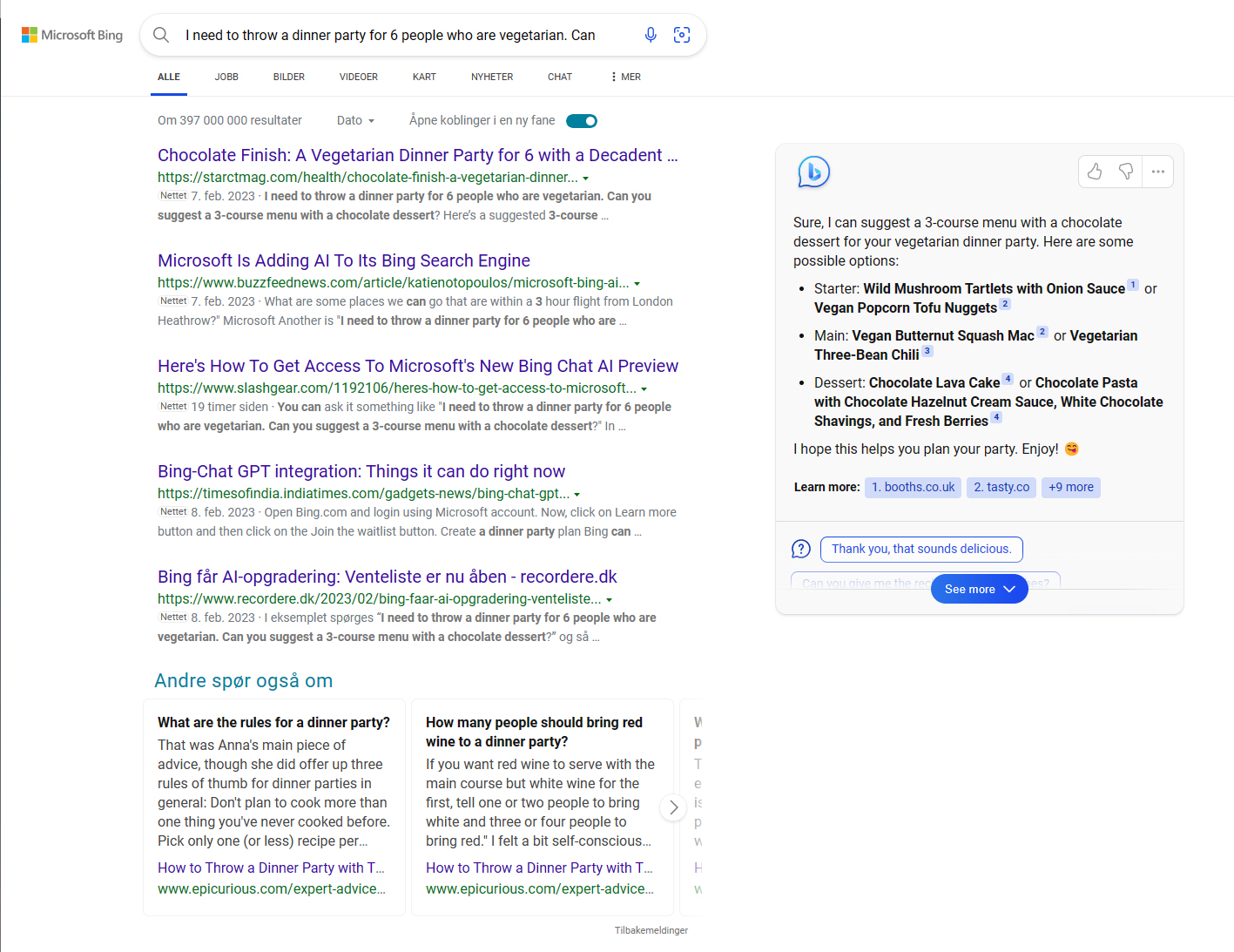Click the Microsoft Bing logo
This screenshot has width=1234, height=952.
72,35
